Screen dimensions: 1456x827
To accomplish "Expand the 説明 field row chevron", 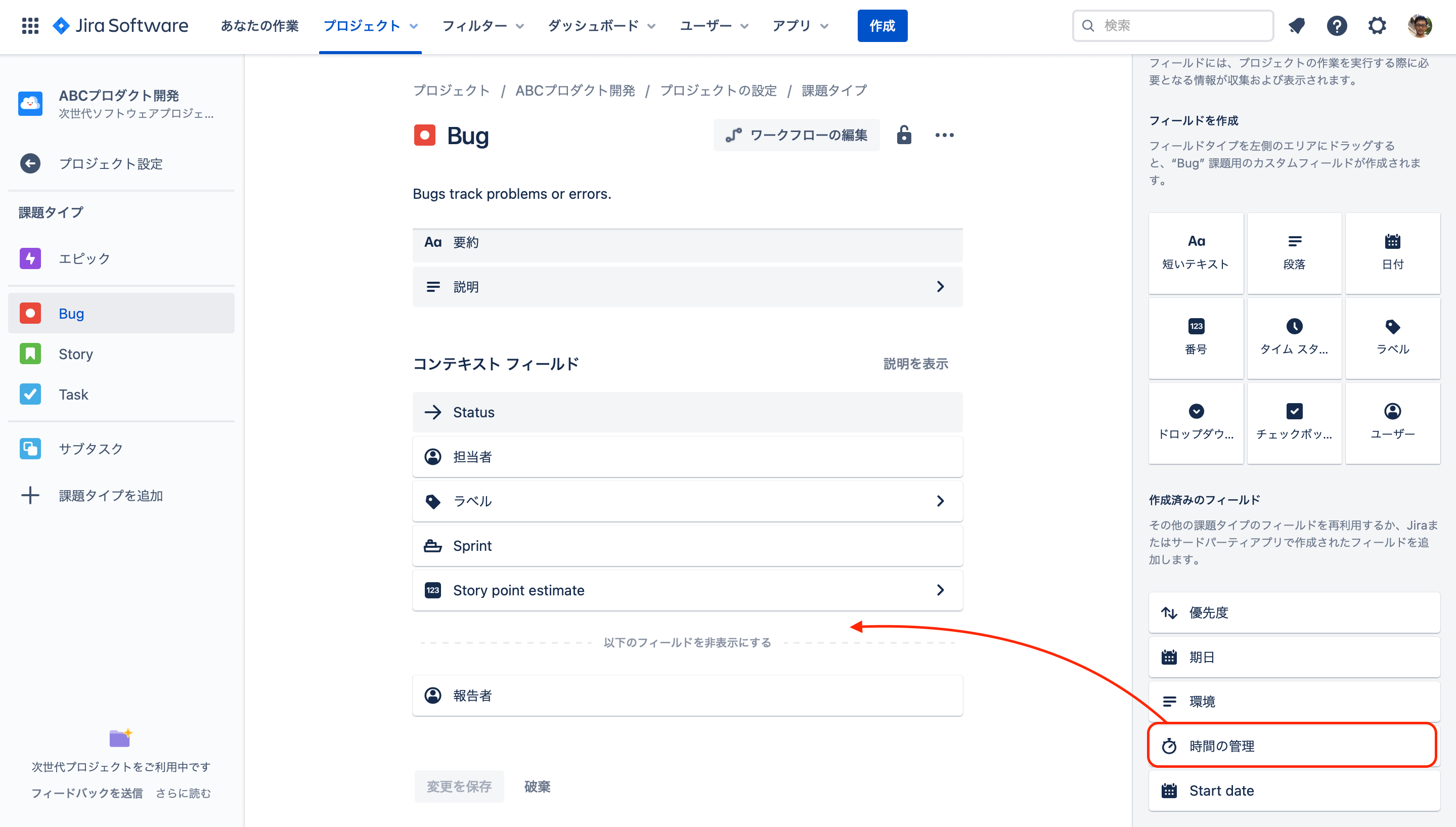I will click(x=940, y=287).
